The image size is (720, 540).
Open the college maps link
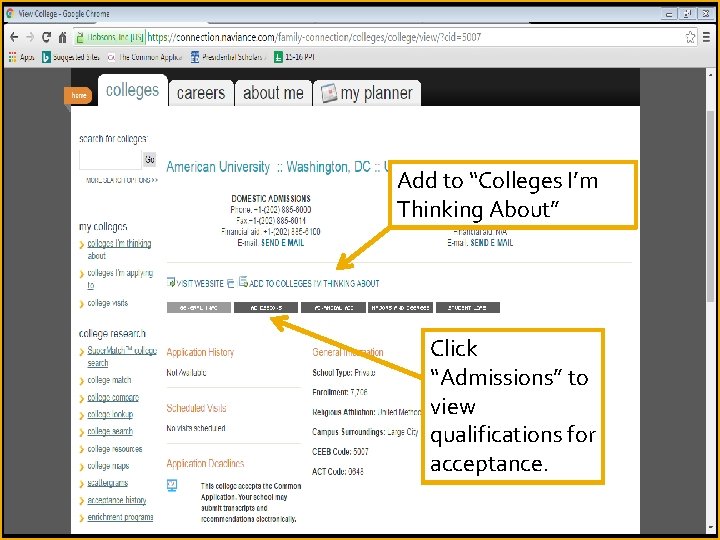(108, 466)
